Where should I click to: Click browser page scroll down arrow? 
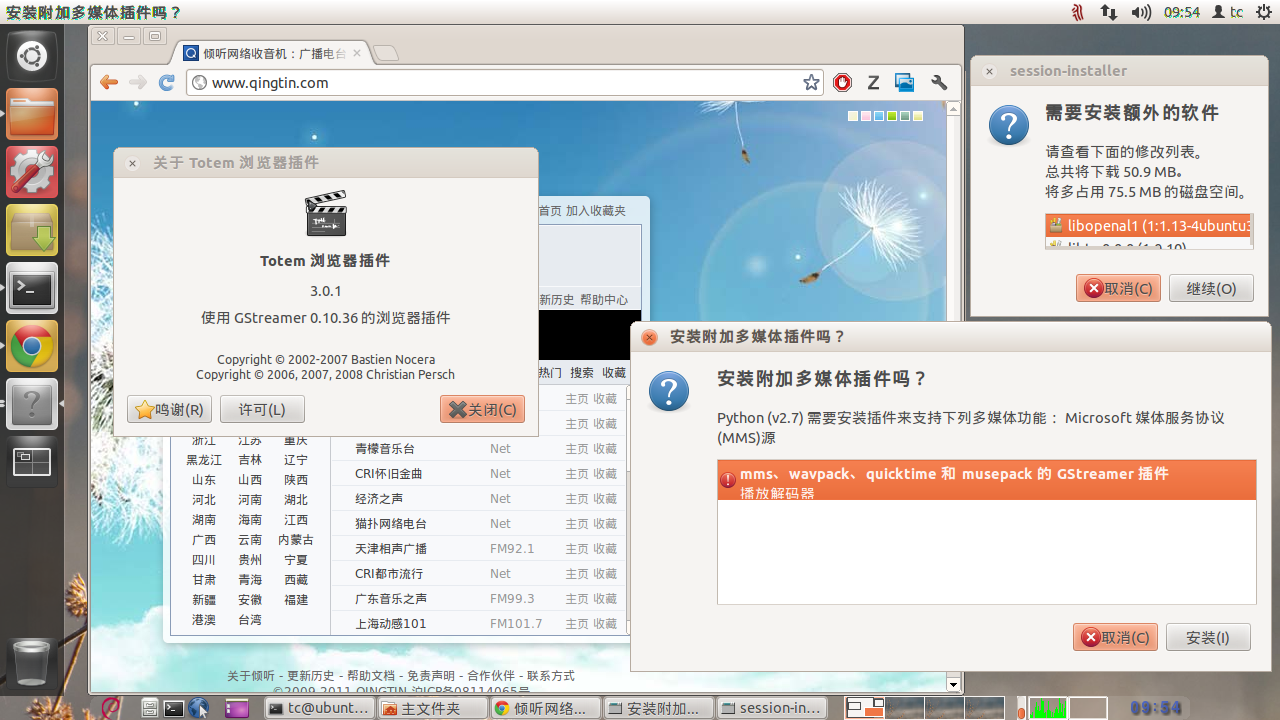tap(954, 685)
